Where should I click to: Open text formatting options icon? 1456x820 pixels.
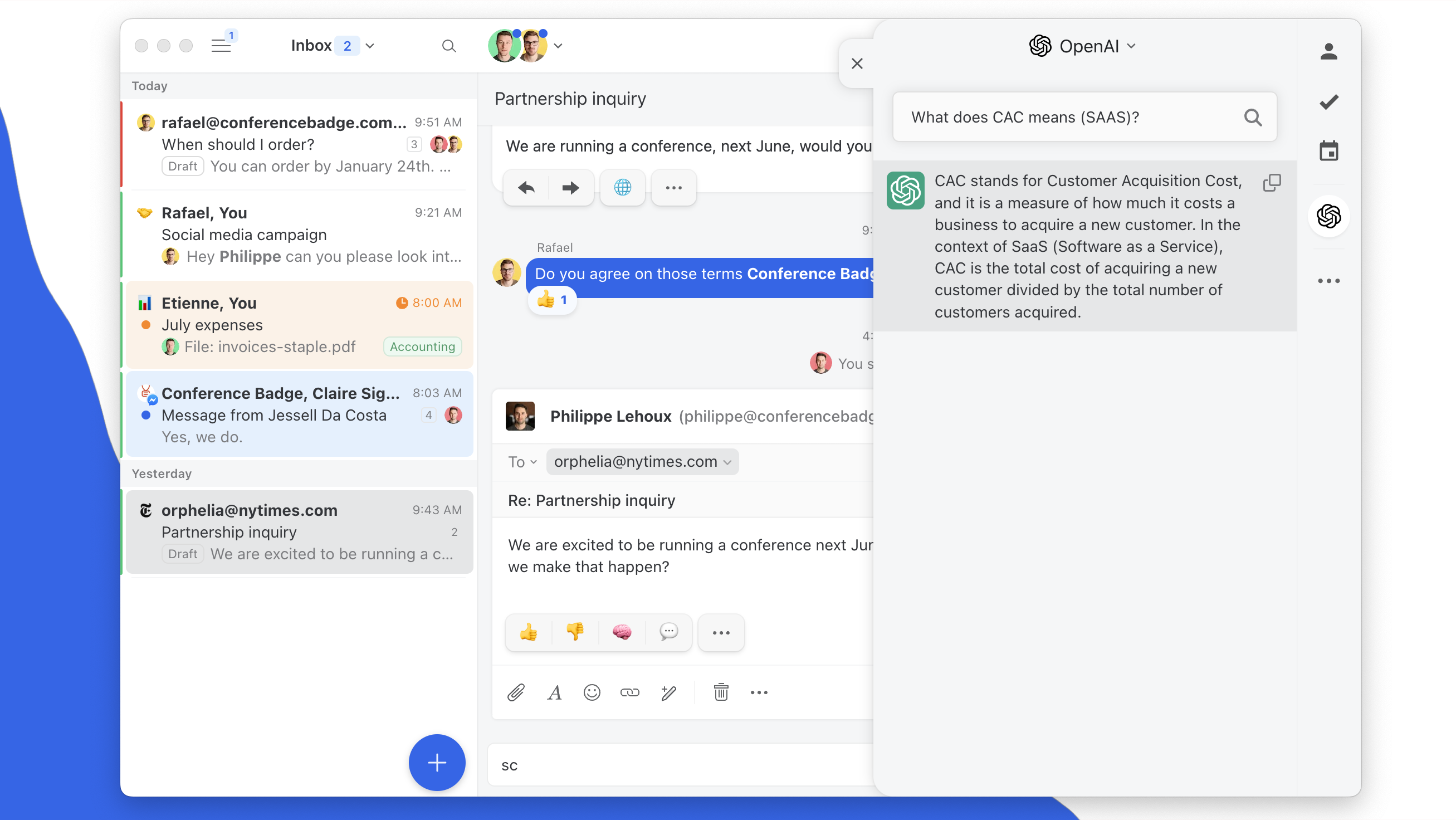click(554, 692)
